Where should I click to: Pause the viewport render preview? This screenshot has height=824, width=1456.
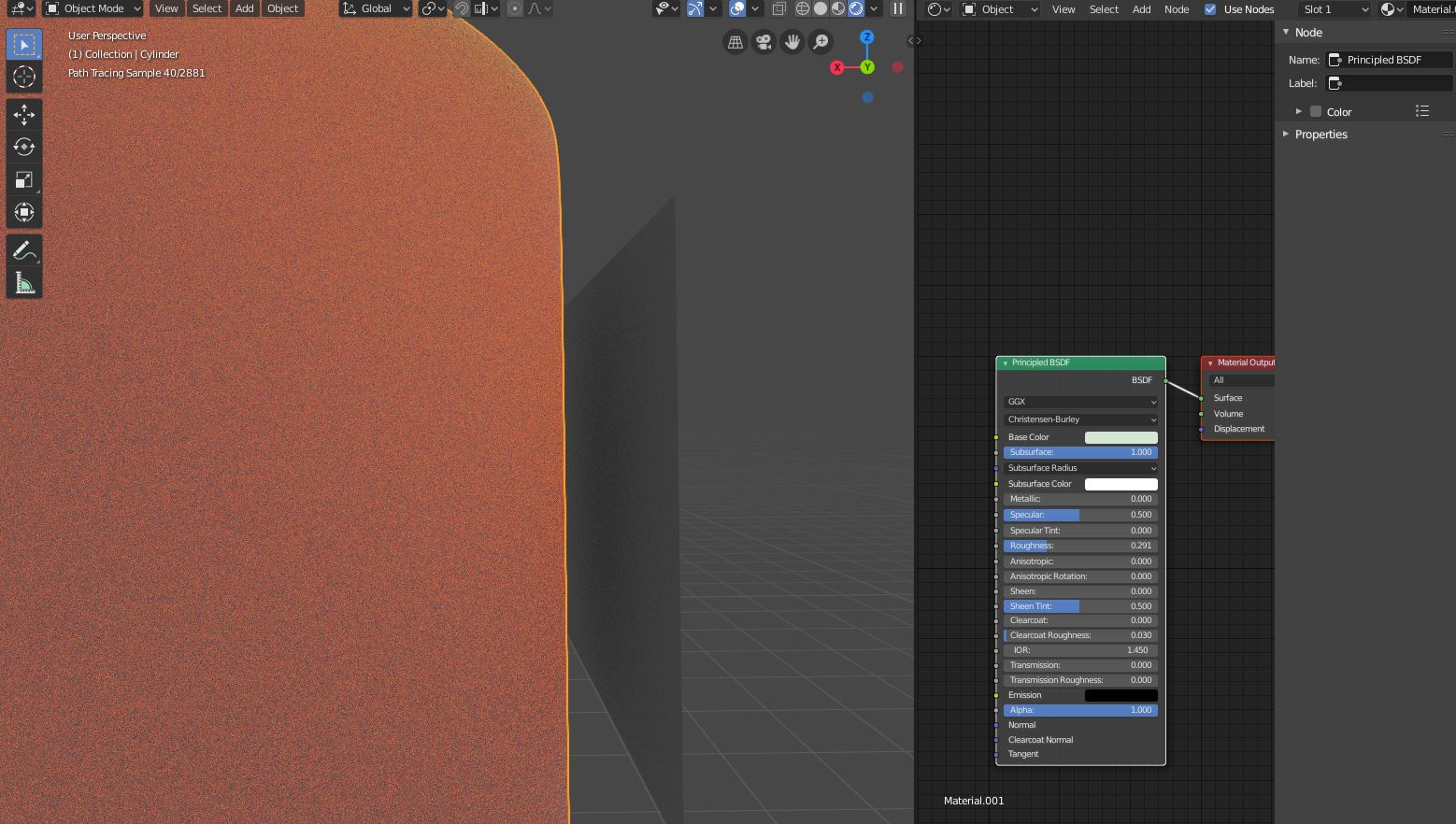898,9
